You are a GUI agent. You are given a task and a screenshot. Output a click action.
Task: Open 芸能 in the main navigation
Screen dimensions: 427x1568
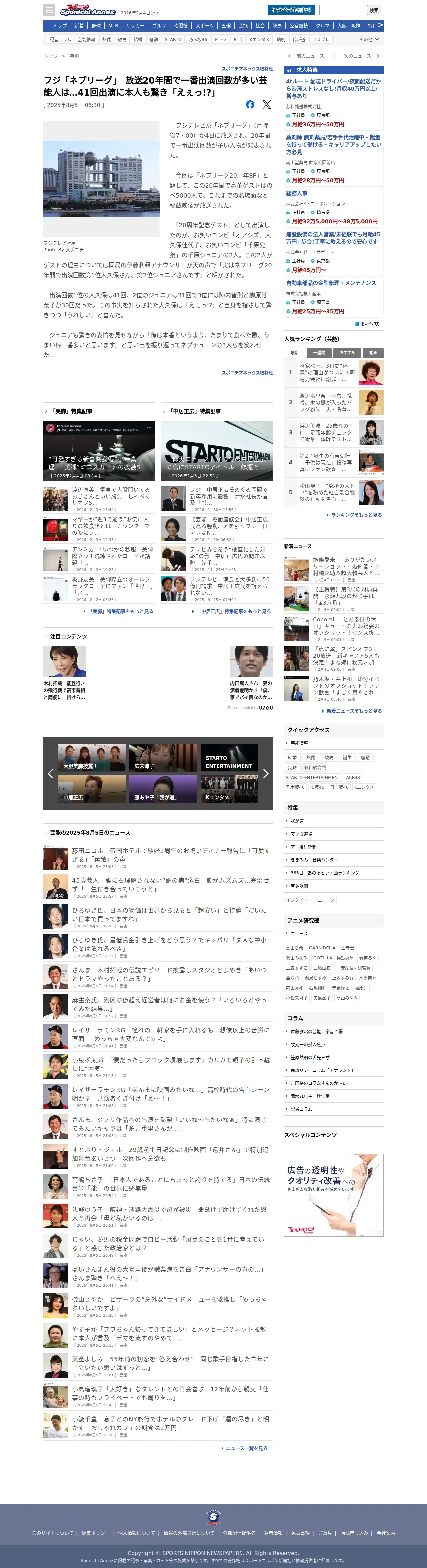pyautogui.click(x=243, y=26)
